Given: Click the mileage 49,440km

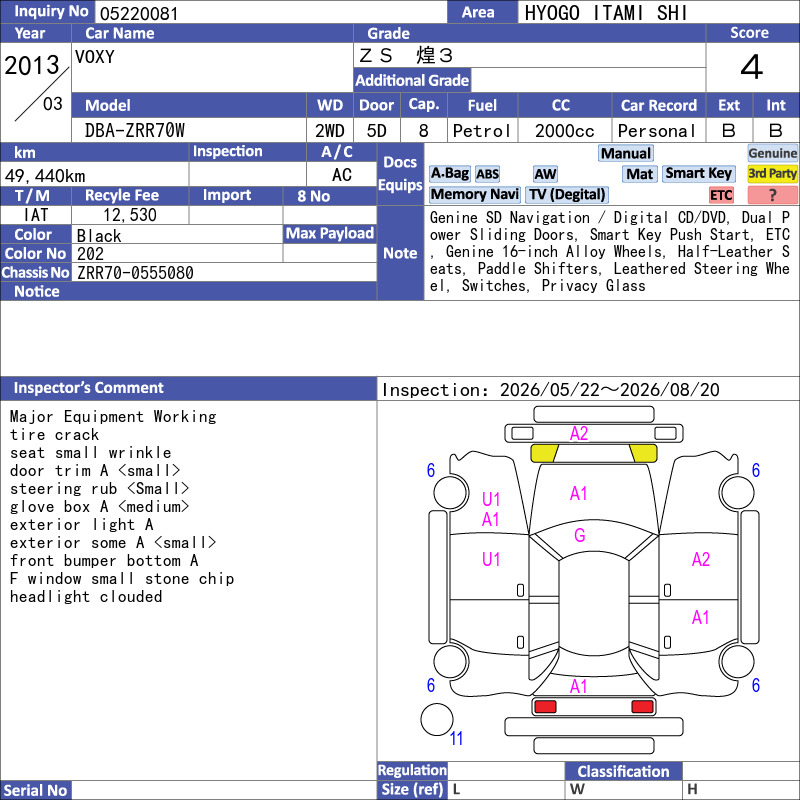Looking at the screenshot, I should pyautogui.click(x=45, y=176).
